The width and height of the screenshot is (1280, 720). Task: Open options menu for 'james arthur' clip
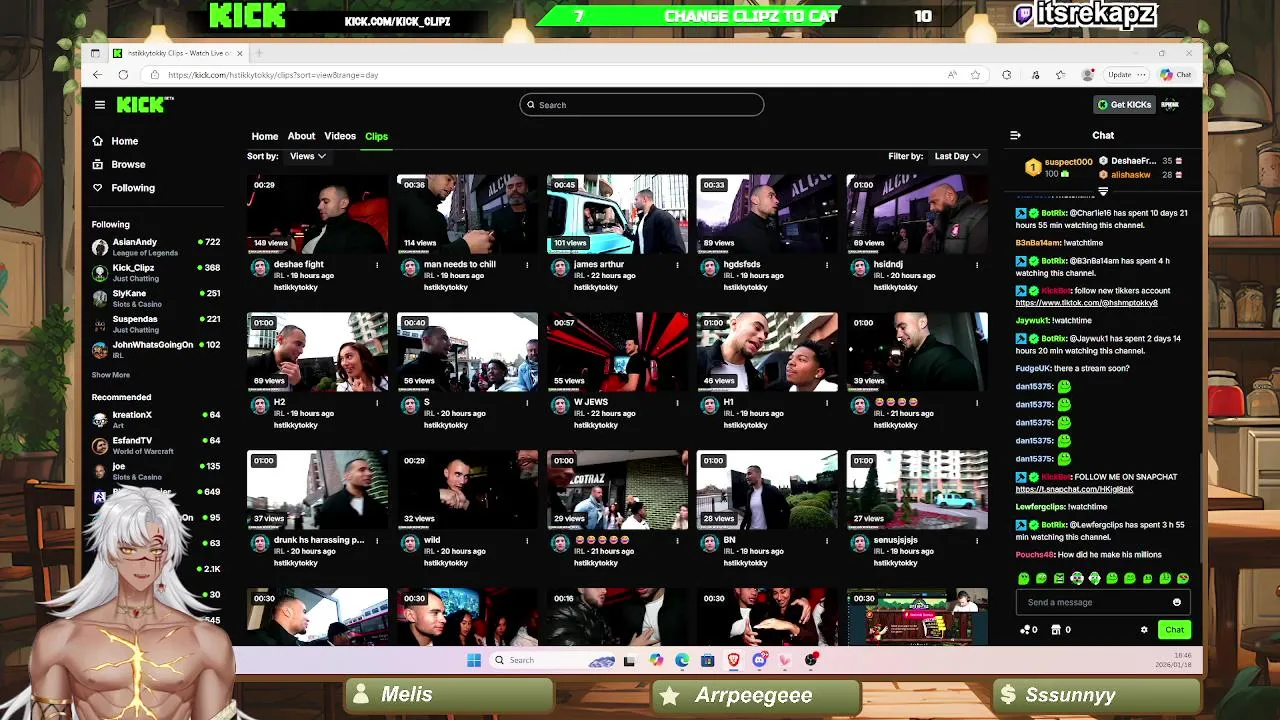677,265
